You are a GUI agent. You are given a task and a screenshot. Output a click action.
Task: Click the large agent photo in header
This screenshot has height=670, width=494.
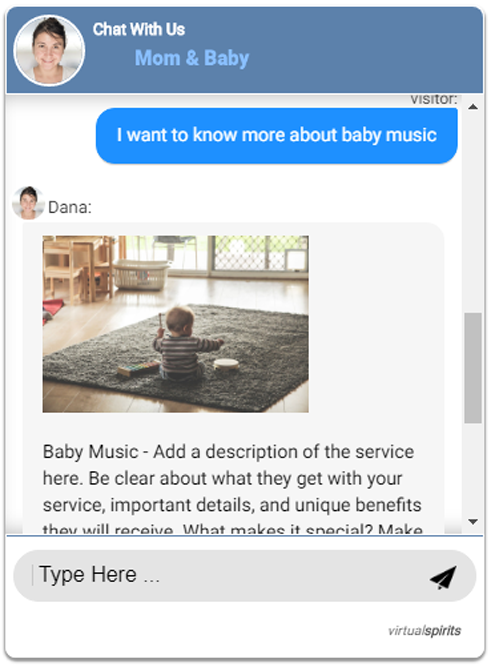[49, 51]
